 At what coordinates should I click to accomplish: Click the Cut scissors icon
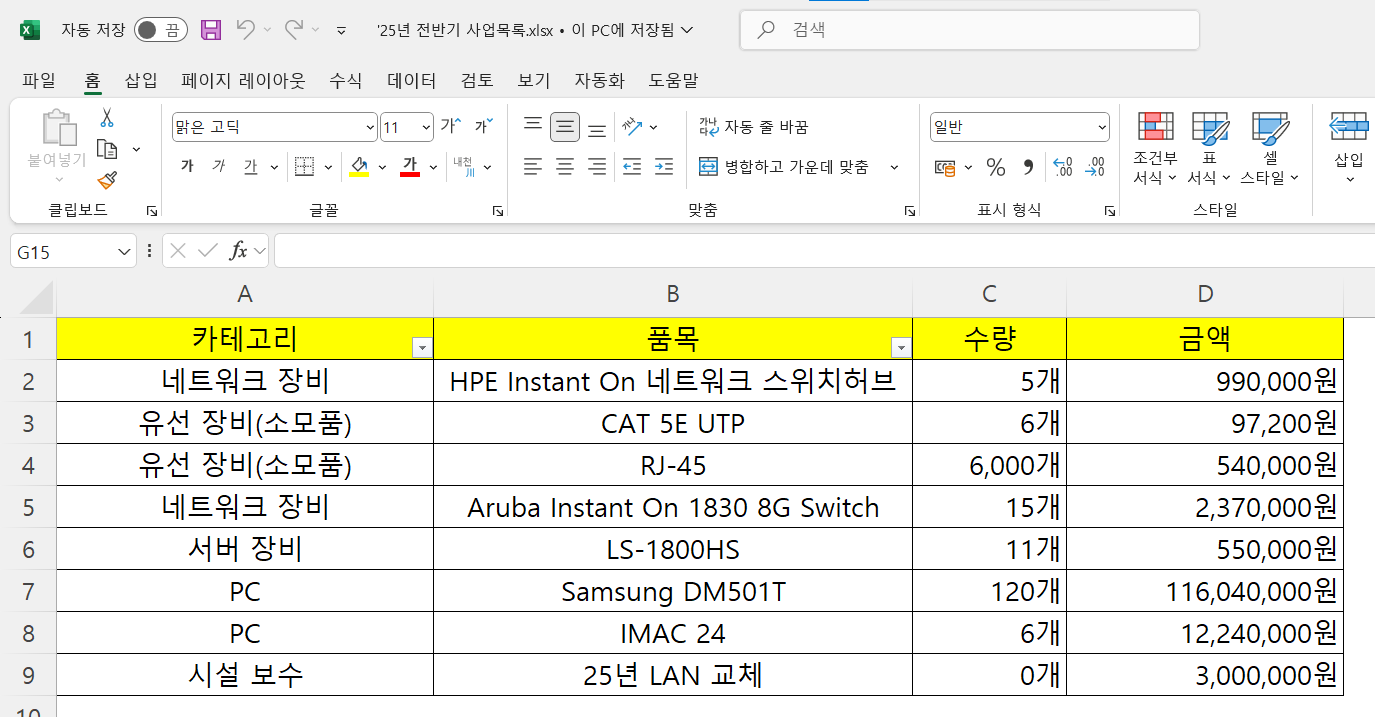click(x=107, y=118)
